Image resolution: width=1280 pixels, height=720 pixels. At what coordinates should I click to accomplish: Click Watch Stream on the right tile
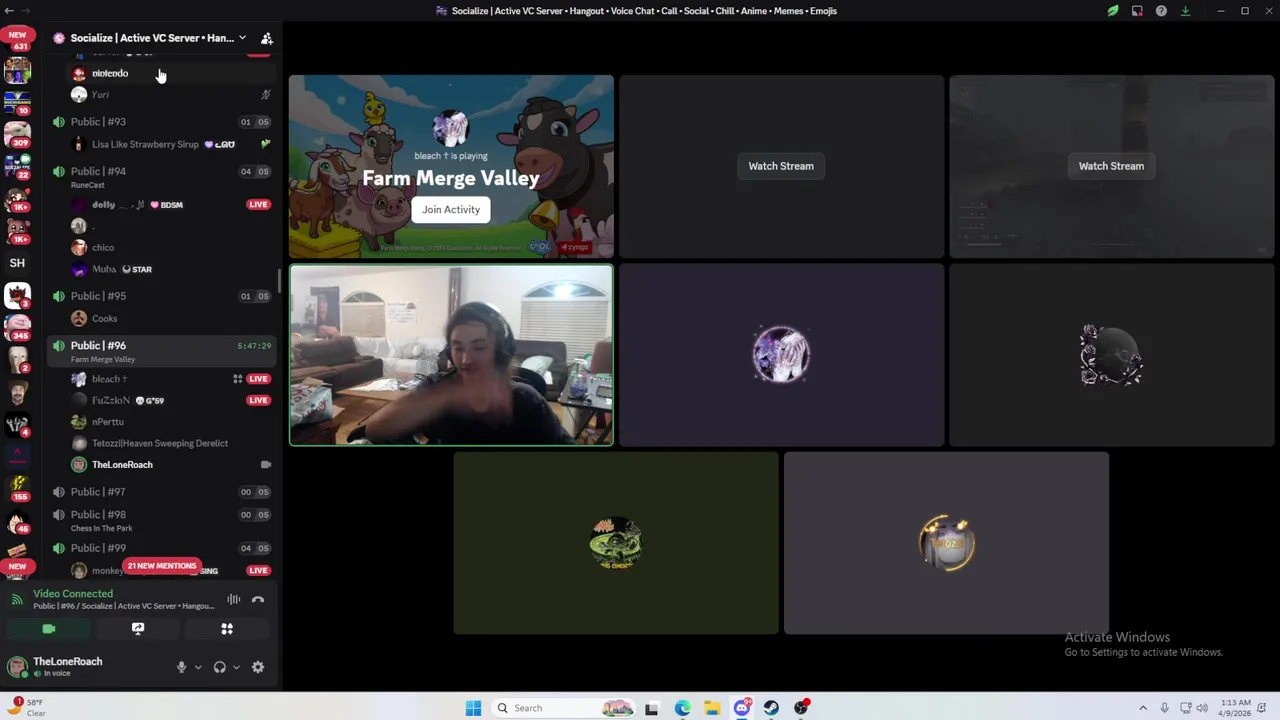(1111, 166)
